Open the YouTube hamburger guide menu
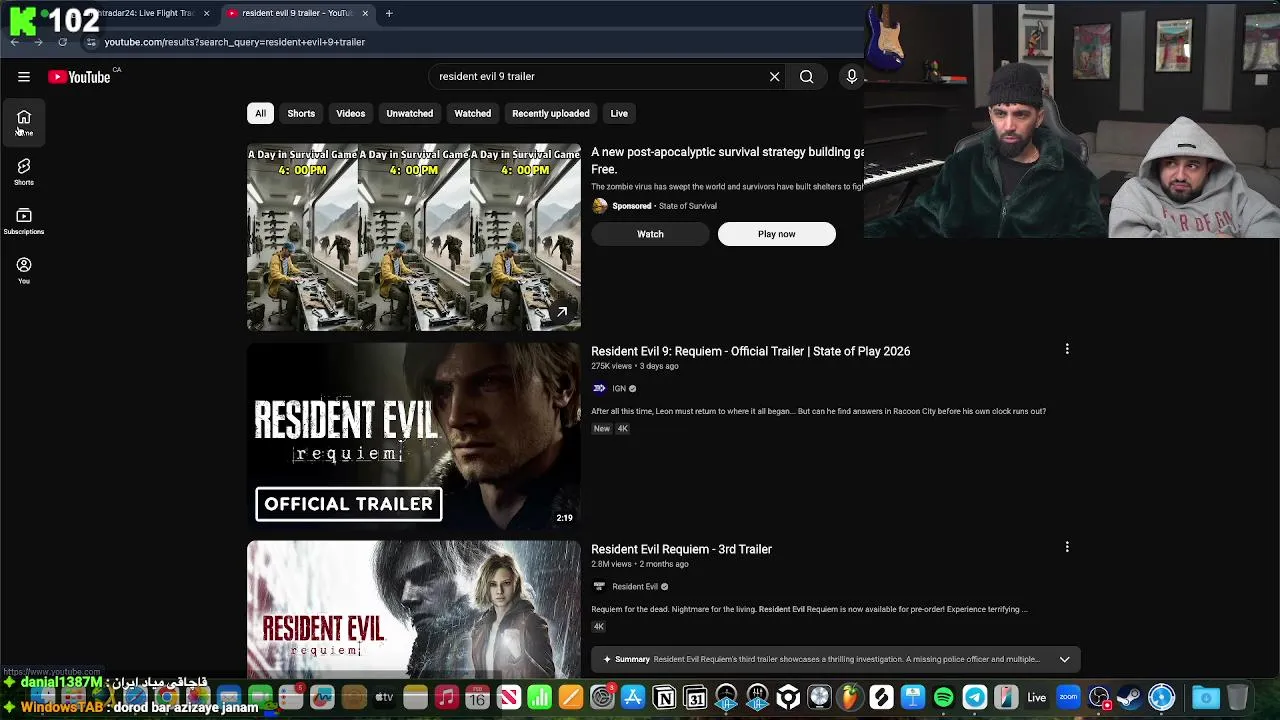The image size is (1280, 720). (x=24, y=77)
